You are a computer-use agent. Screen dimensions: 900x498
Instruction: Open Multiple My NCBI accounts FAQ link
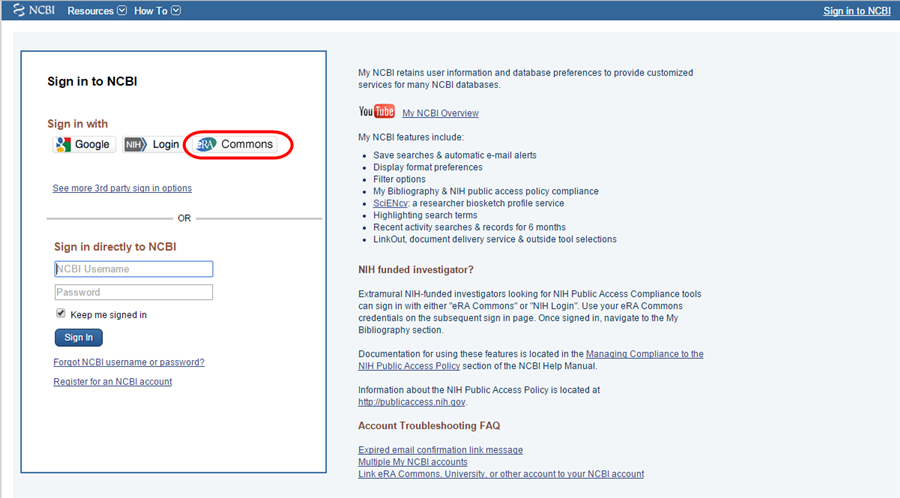coord(412,462)
